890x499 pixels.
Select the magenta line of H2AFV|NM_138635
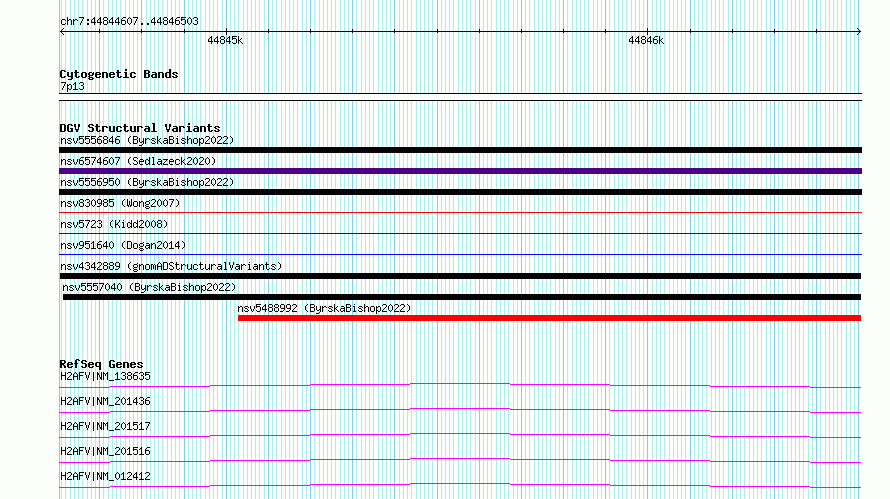point(460,385)
